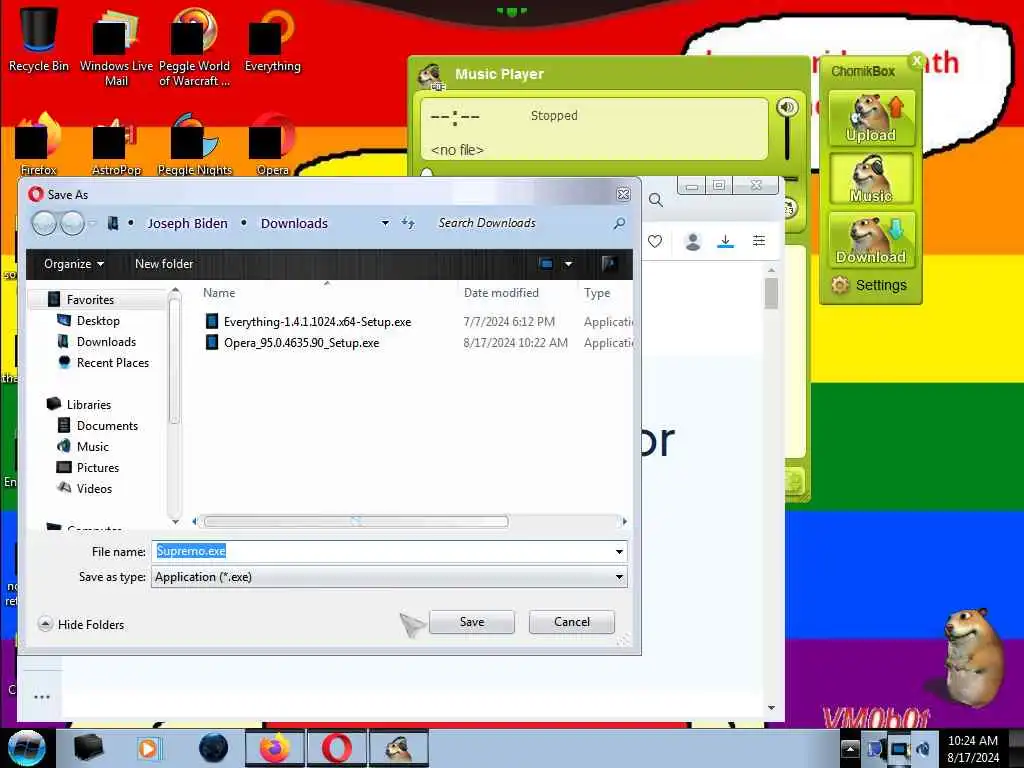The height and width of the screenshot is (768, 1024).
Task: Select Libraries in the navigation tree
Action: point(89,405)
